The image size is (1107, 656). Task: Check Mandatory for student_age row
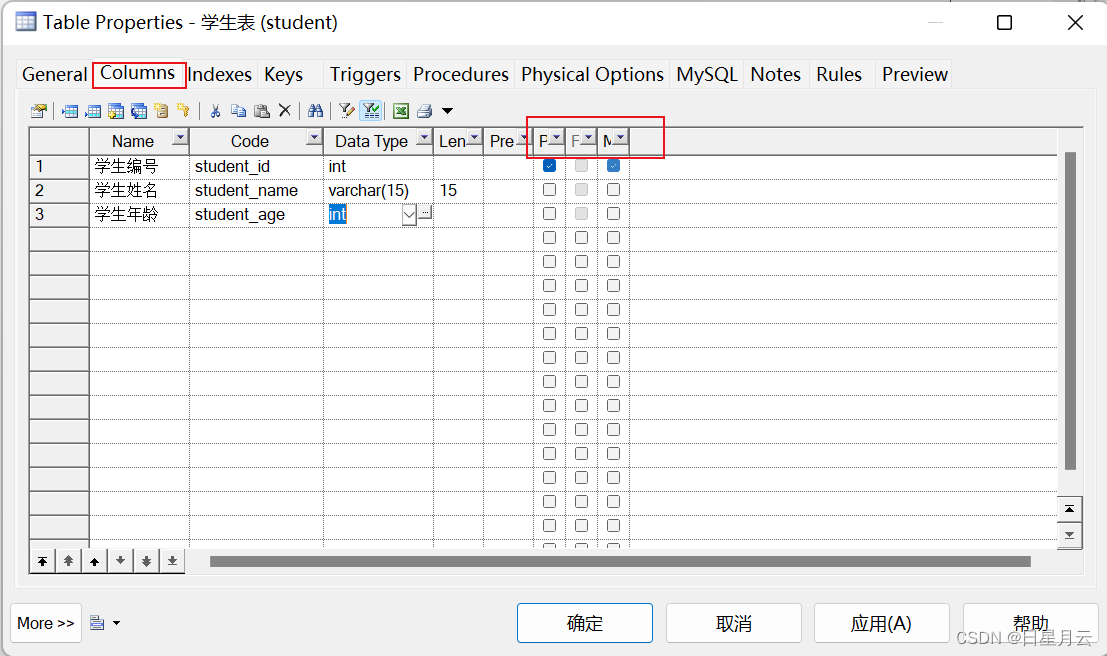(614, 214)
